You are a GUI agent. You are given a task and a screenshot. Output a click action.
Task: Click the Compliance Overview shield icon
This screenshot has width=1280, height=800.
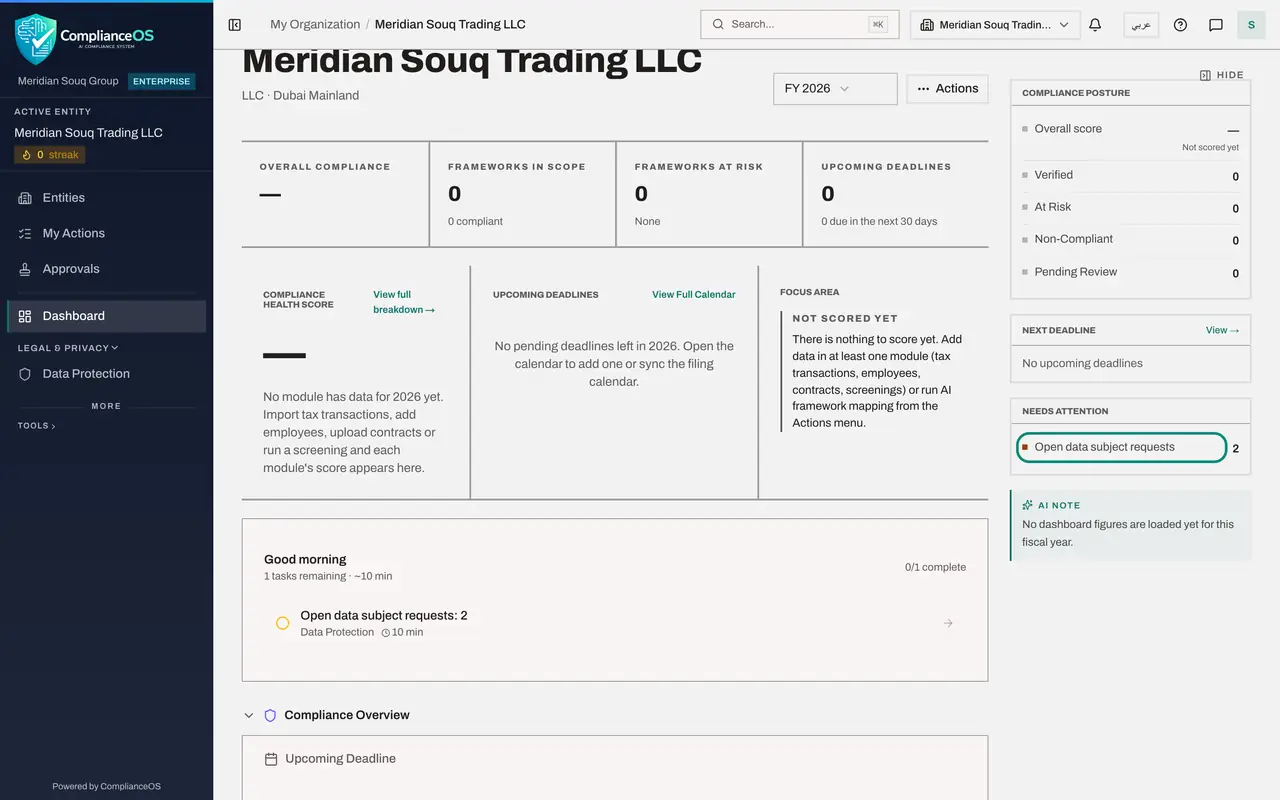(x=270, y=715)
